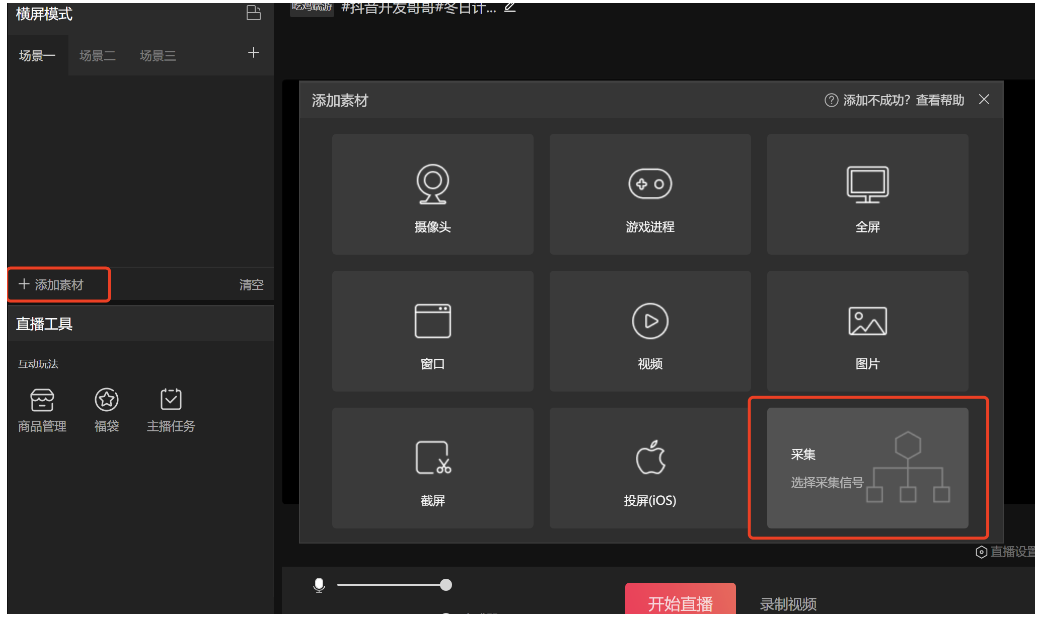The height and width of the screenshot is (624, 1045).
Task: Add a new scene with plus icon
Action: pos(253,53)
